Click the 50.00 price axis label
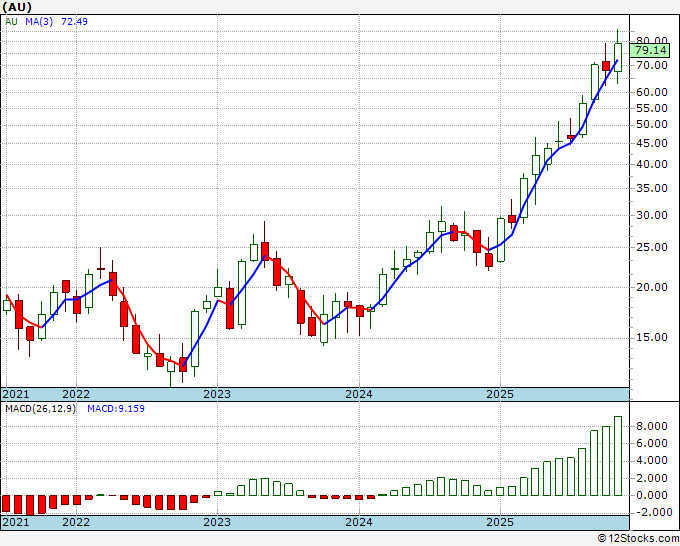 coord(651,124)
